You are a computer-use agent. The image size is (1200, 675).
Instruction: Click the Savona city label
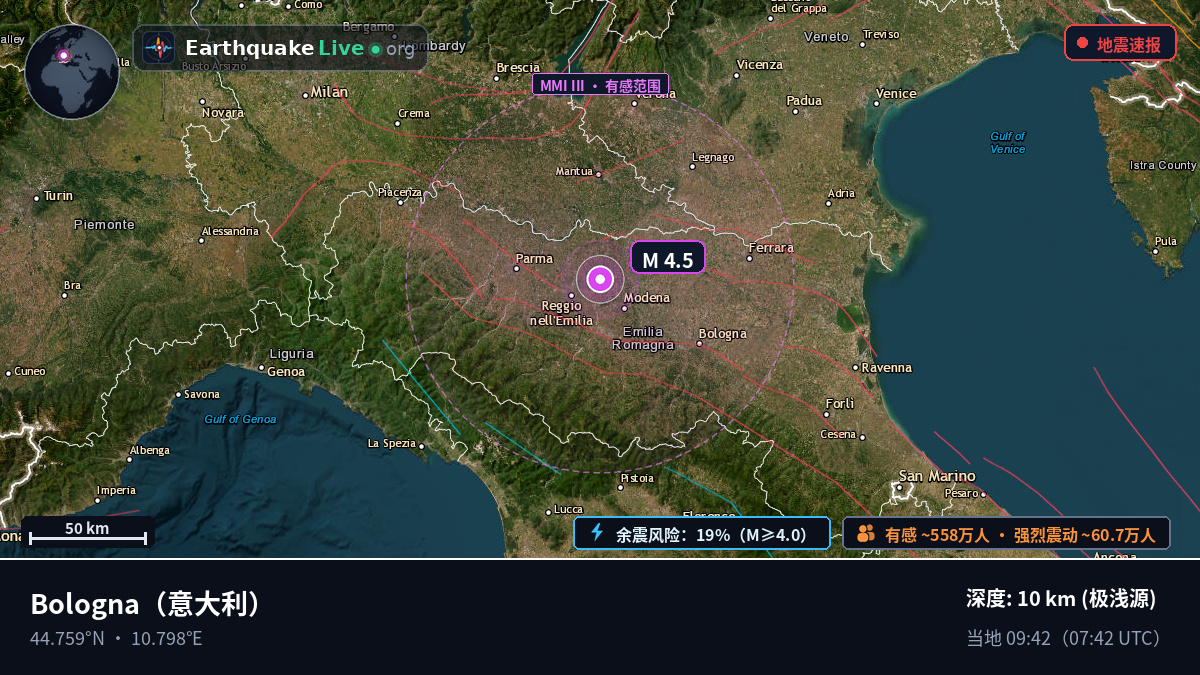202,394
